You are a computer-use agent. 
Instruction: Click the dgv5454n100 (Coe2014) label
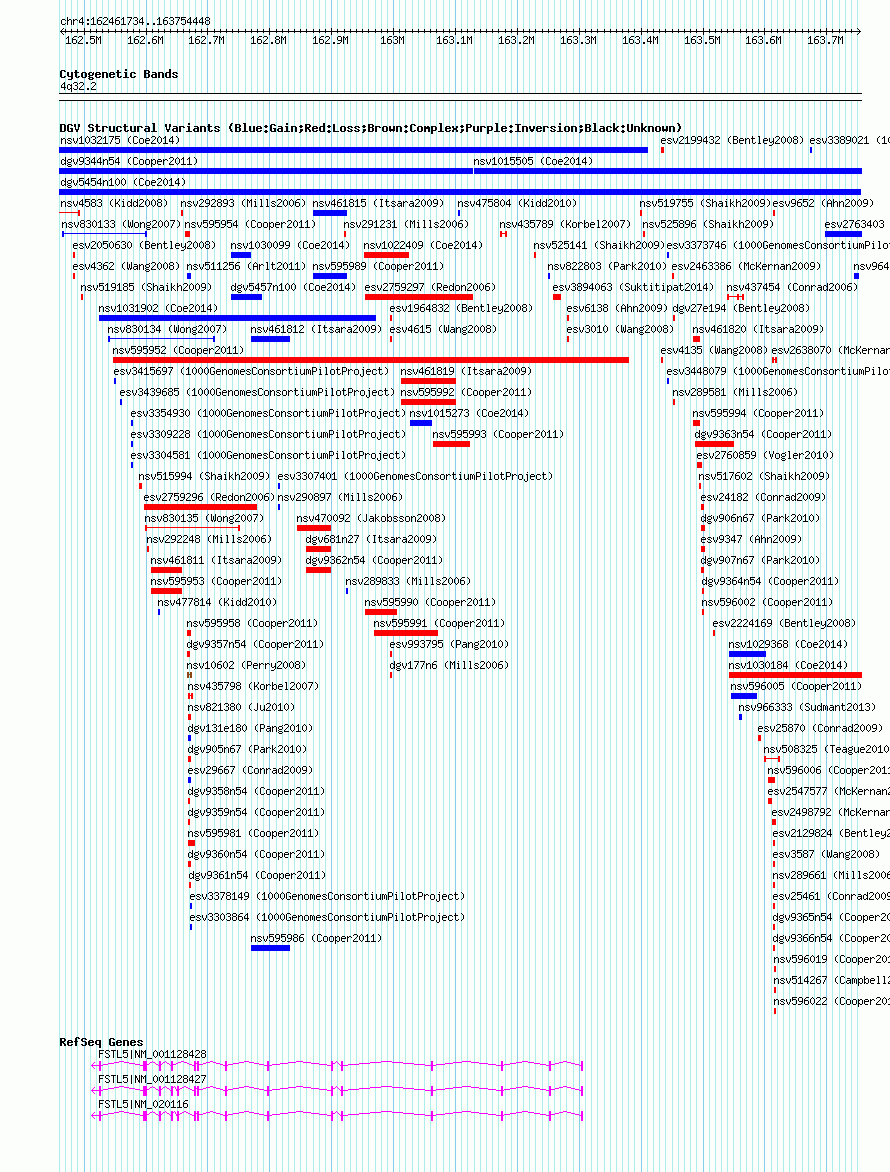pos(123,182)
